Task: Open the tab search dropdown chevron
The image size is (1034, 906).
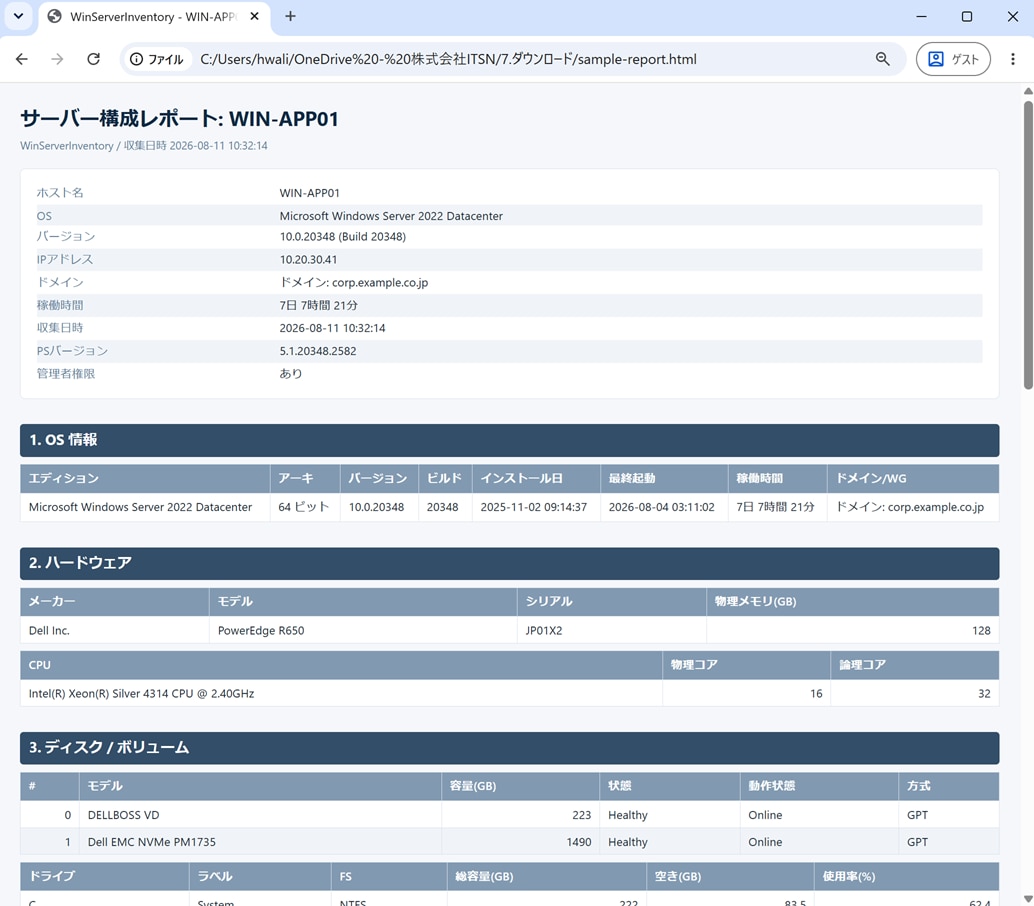Action: [18, 16]
